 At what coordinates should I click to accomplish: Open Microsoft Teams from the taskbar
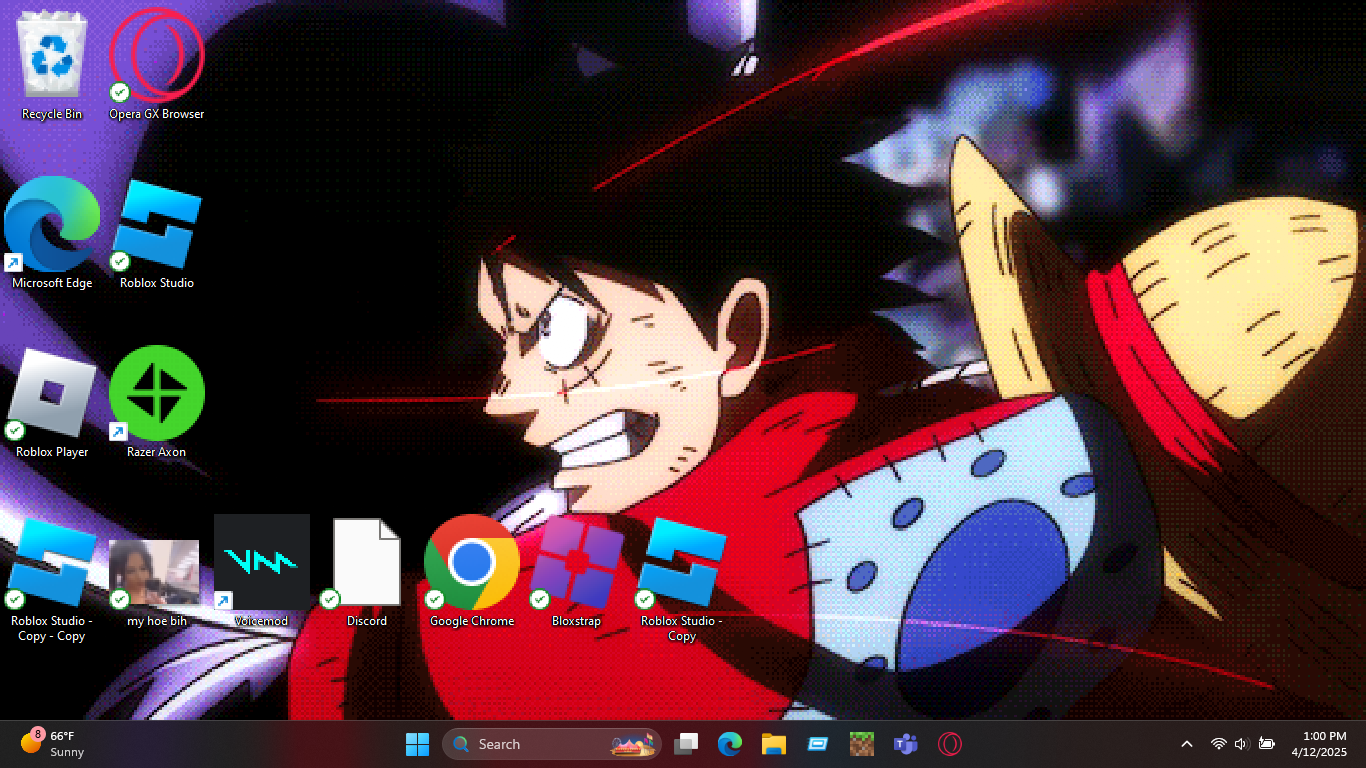[x=906, y=744]
